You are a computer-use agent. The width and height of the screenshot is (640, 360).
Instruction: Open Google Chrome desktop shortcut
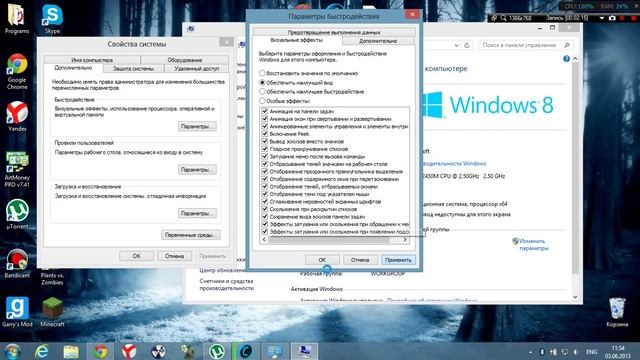[17, 71]
